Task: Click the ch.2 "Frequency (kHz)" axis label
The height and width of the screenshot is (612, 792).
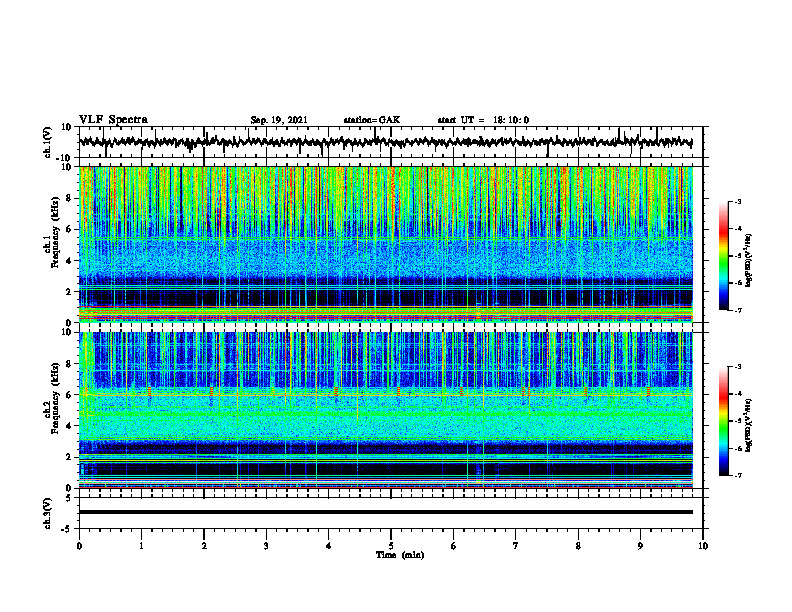Action: point(56,398)
